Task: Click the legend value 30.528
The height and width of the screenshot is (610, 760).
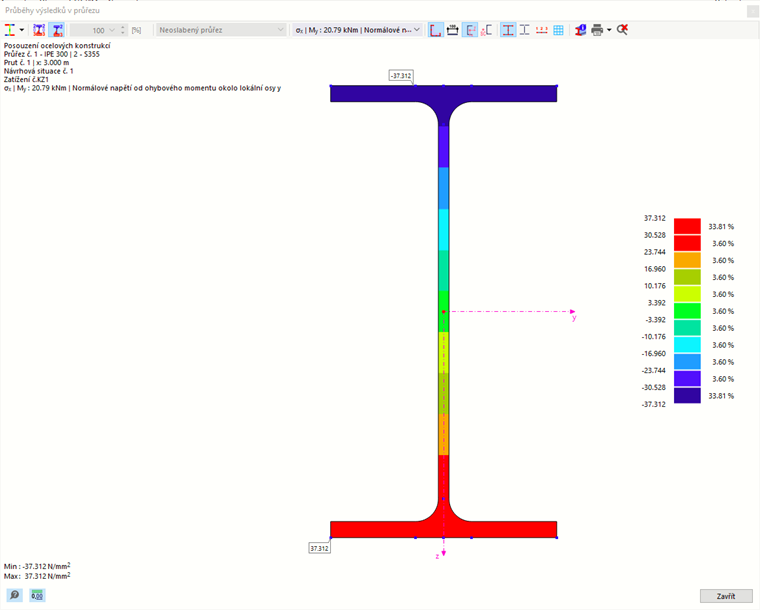Action: click(654, 235)
